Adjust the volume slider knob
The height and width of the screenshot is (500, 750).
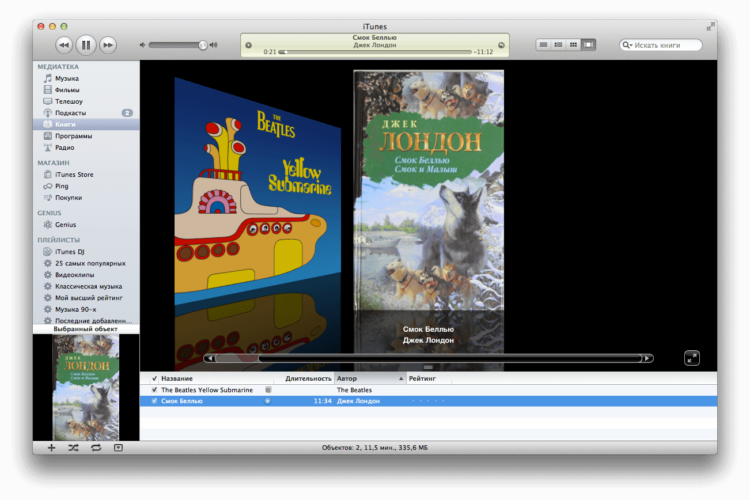(203, 45)
